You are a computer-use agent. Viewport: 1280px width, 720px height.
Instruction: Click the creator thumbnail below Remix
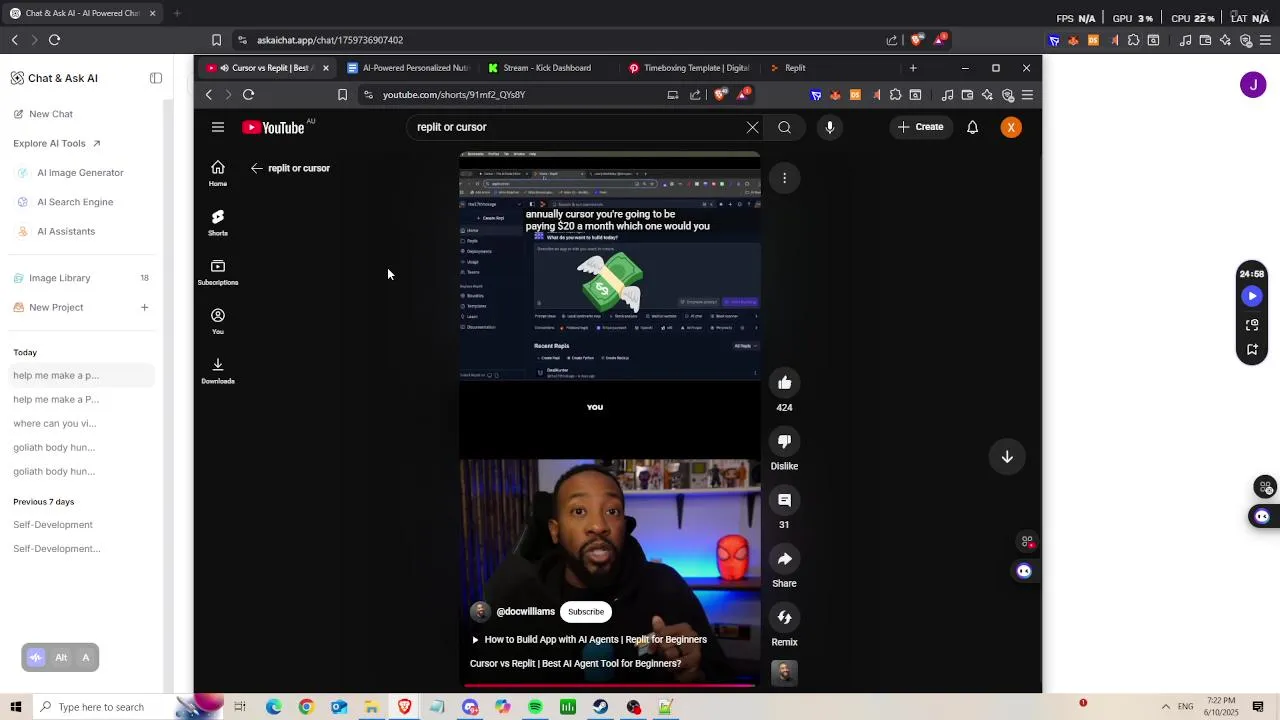(784, 673)
